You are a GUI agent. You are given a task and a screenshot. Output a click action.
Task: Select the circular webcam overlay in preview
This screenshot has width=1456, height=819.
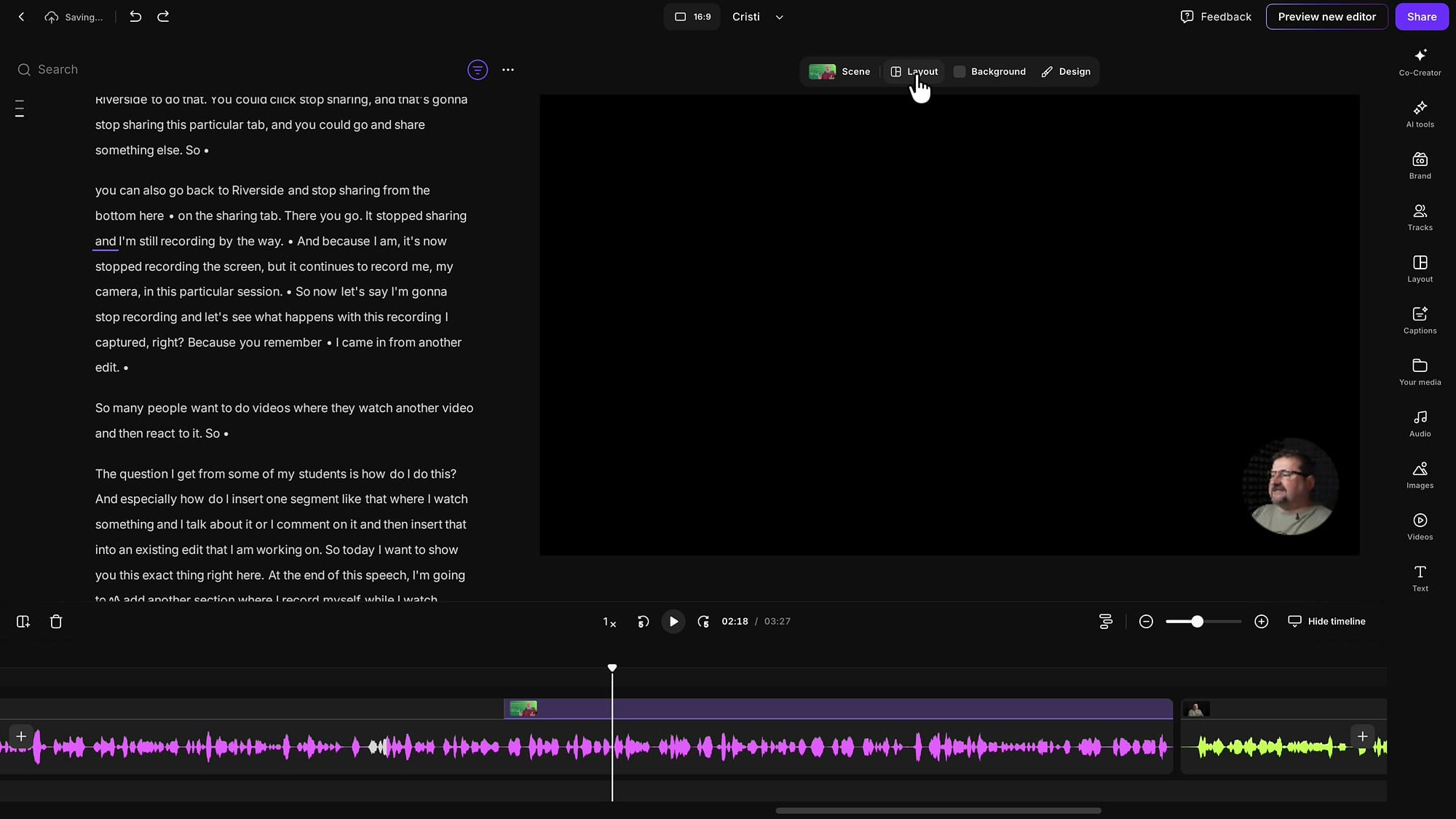coord(1291,486)
